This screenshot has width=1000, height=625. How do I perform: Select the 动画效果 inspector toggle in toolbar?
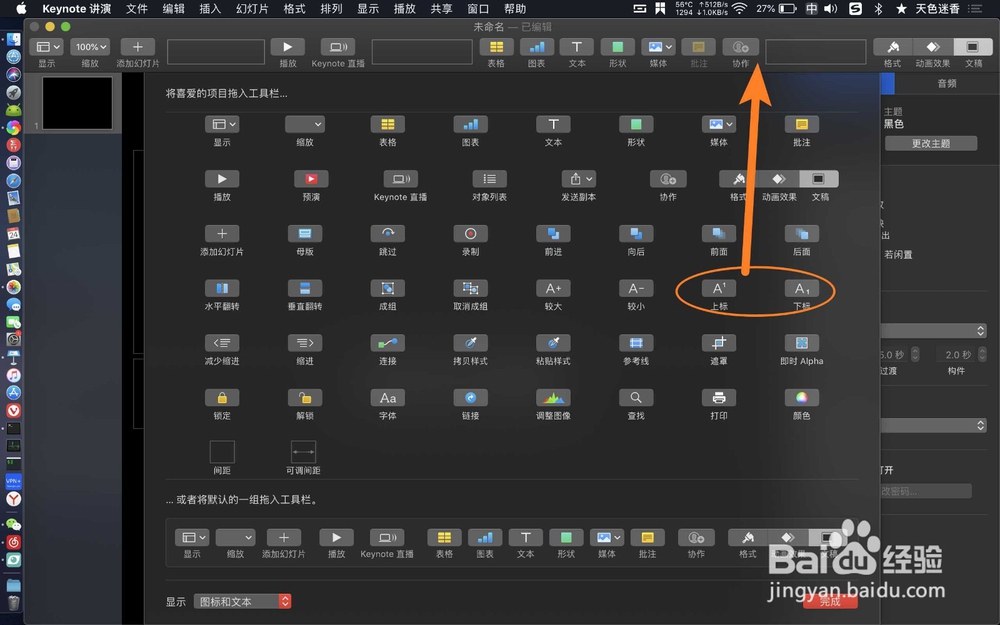point(932,47)
